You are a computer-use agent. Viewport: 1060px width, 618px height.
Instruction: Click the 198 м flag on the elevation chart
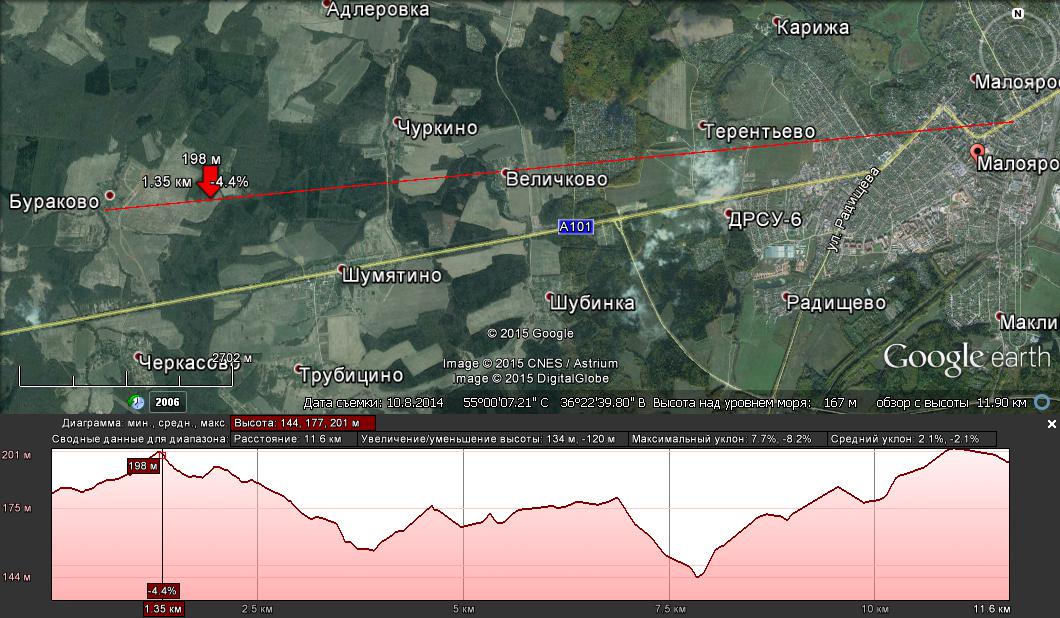point(143,466)
